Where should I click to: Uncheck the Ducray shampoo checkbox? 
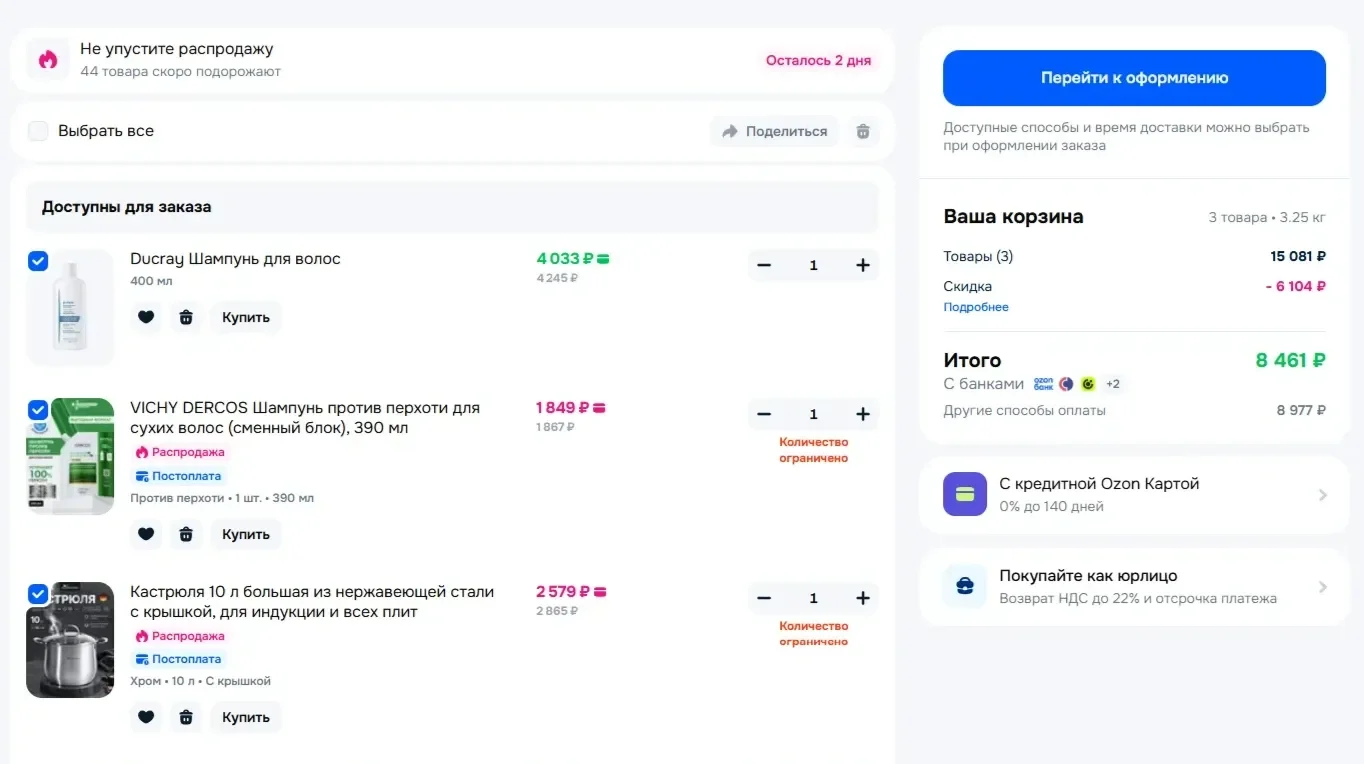pyautogui.click(x=37, y=261)
